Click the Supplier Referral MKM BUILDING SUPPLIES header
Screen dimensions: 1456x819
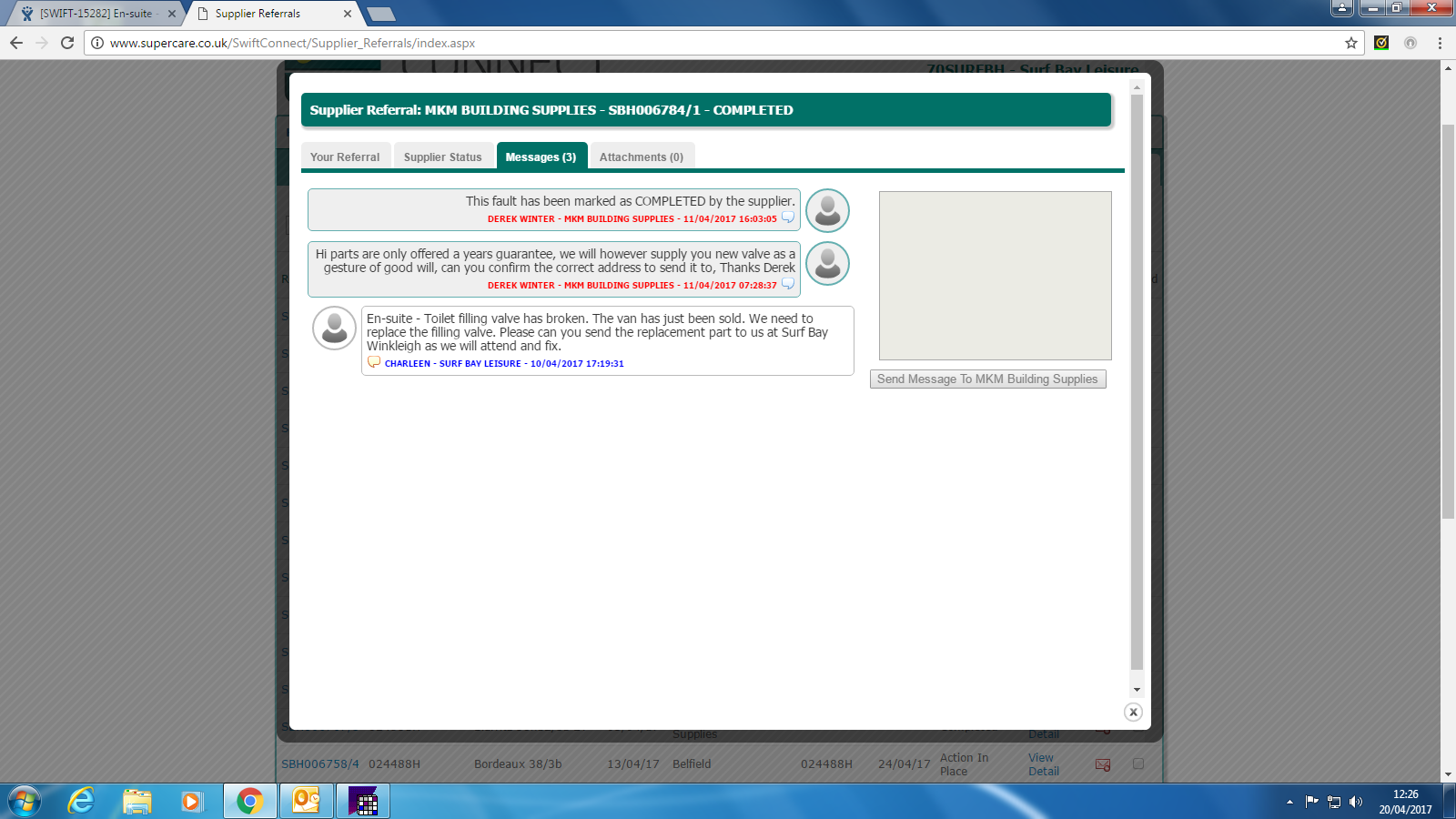pyautogui.click(x=706, y=110)
